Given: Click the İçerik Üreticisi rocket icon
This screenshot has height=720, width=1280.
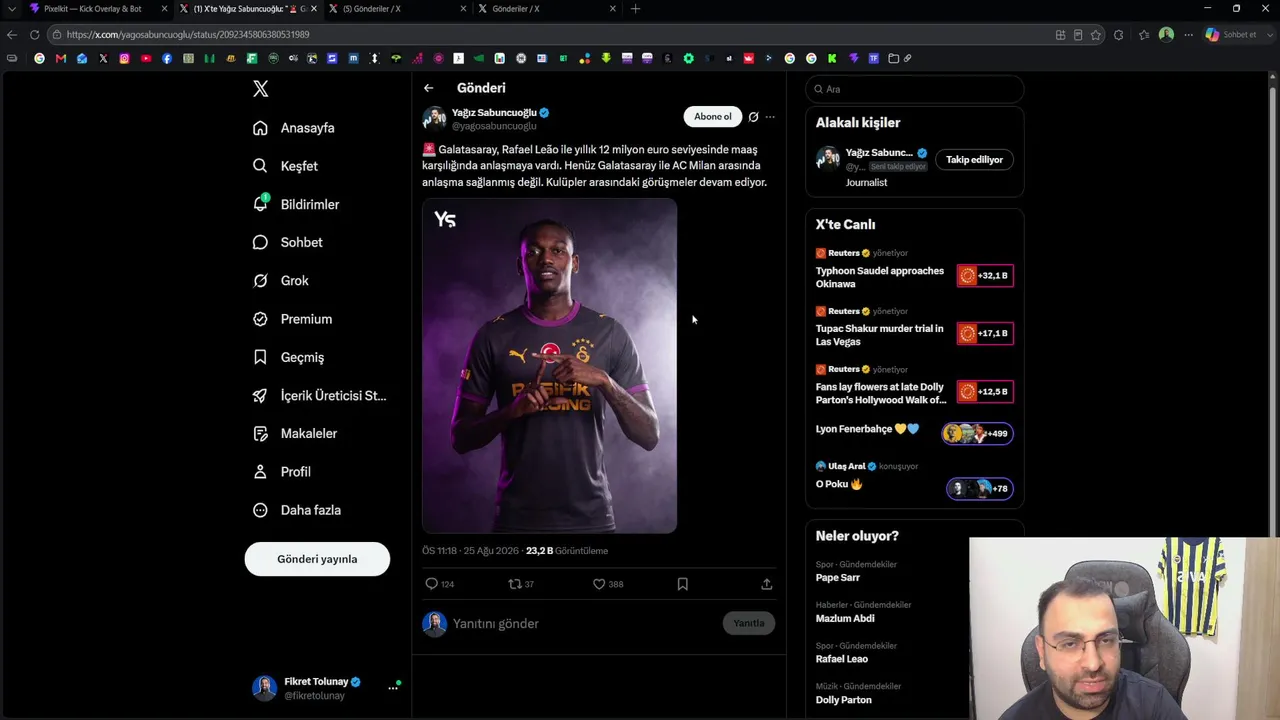Looking at the screenshot, I should click(x=260, y=395).
